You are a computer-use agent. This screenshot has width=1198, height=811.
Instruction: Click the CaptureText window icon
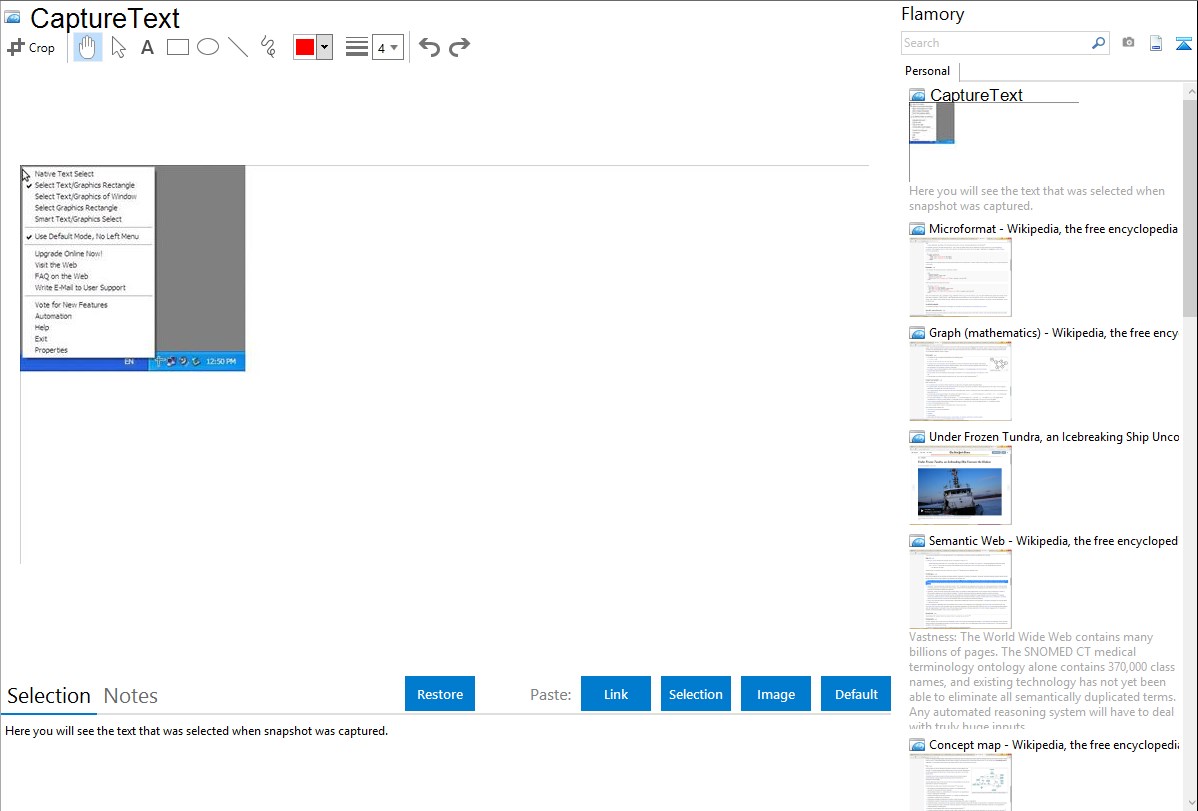coord(12,17)
